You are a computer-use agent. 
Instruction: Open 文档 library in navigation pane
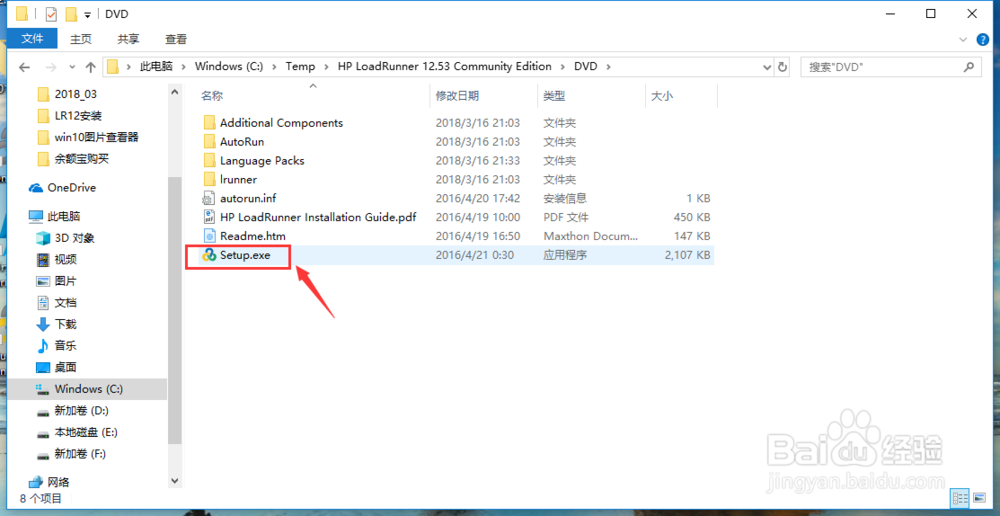pyautogui.click(x=66, y=302)
